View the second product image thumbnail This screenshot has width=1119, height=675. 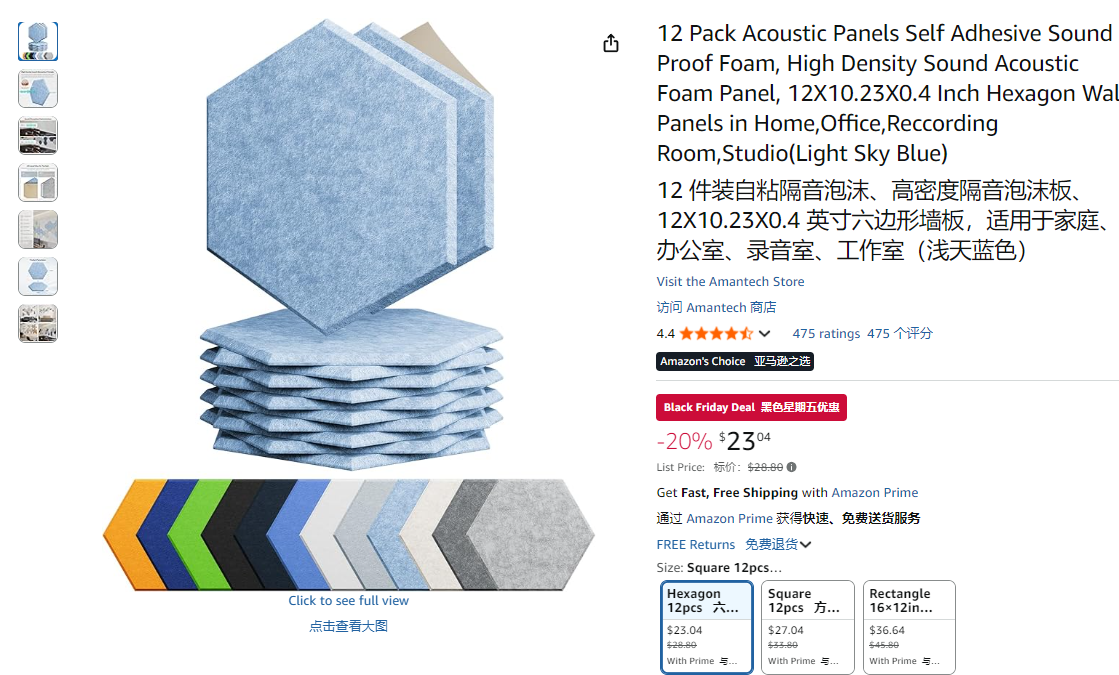coord(38,88)
